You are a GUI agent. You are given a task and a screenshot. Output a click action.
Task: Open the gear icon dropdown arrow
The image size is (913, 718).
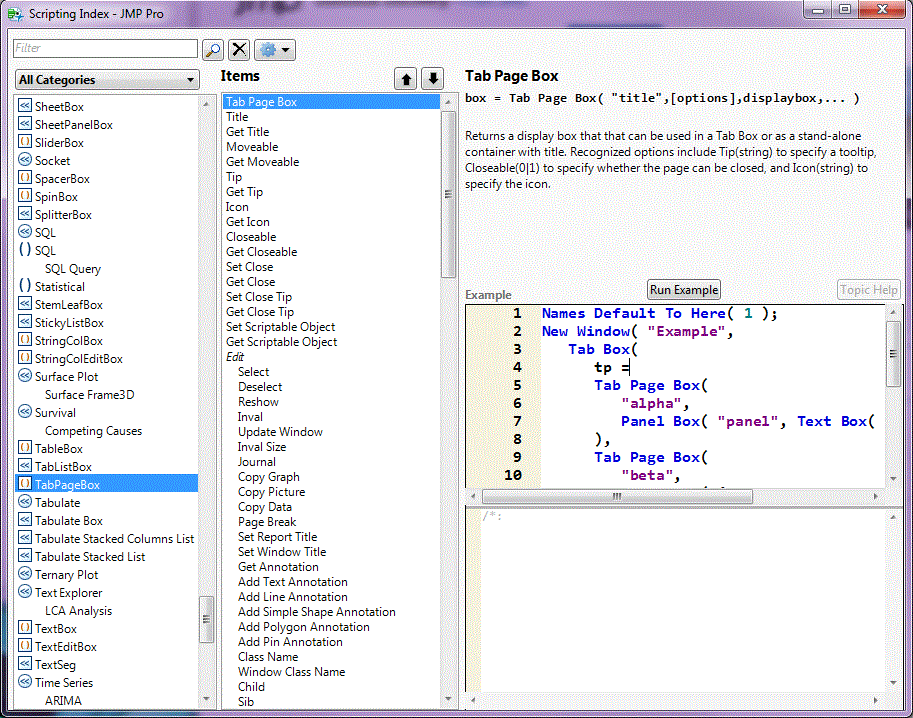point(283,48)
